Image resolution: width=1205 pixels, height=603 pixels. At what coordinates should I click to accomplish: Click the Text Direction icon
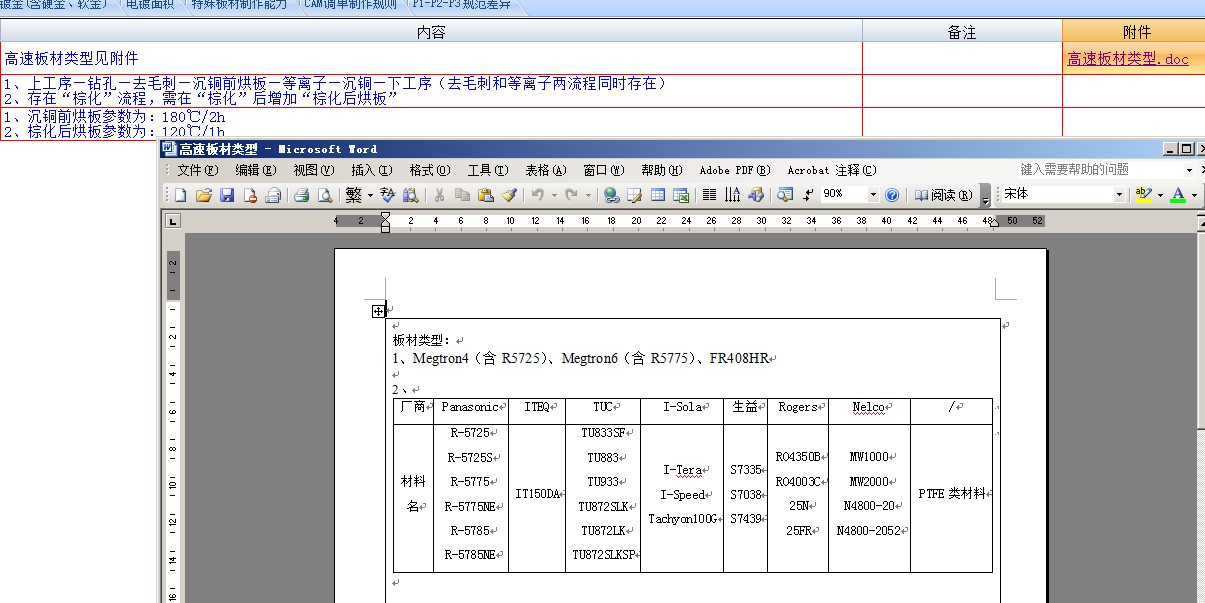click(732, 195)
